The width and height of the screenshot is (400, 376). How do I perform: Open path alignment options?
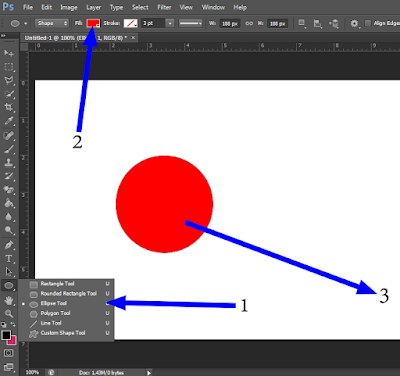pyautogui.click(x=318, y=24)
